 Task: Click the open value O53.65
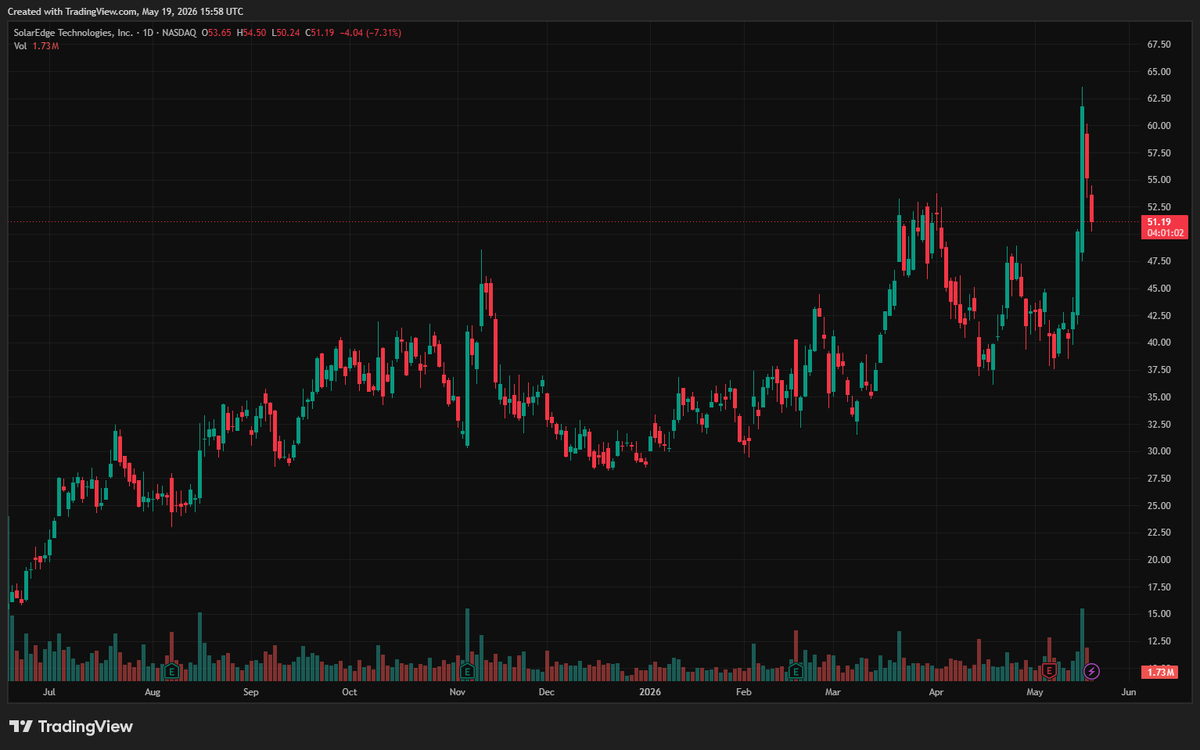pos(217,33)
